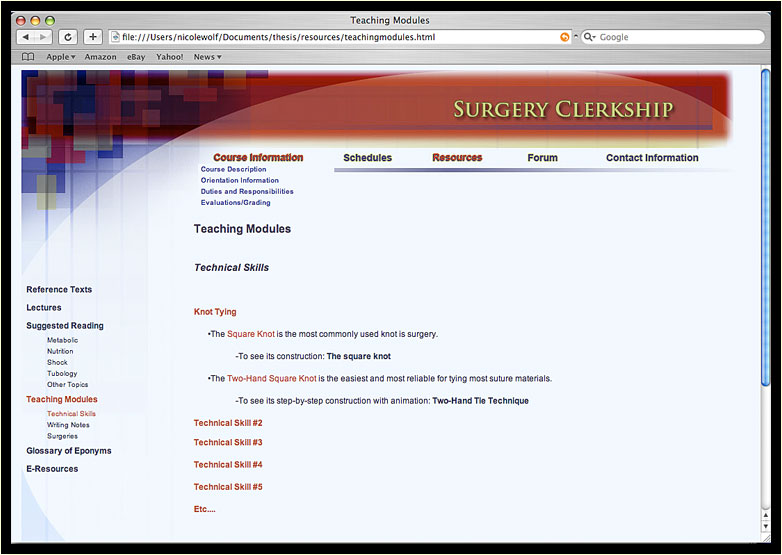Open Glossary of Eponyms in the sidebar

(x=69, y=451)
